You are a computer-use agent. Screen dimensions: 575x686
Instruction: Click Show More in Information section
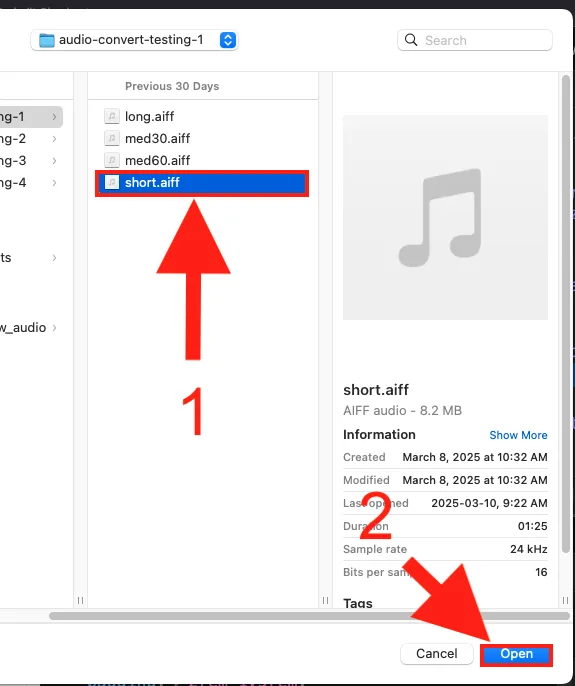coord(518,435)
